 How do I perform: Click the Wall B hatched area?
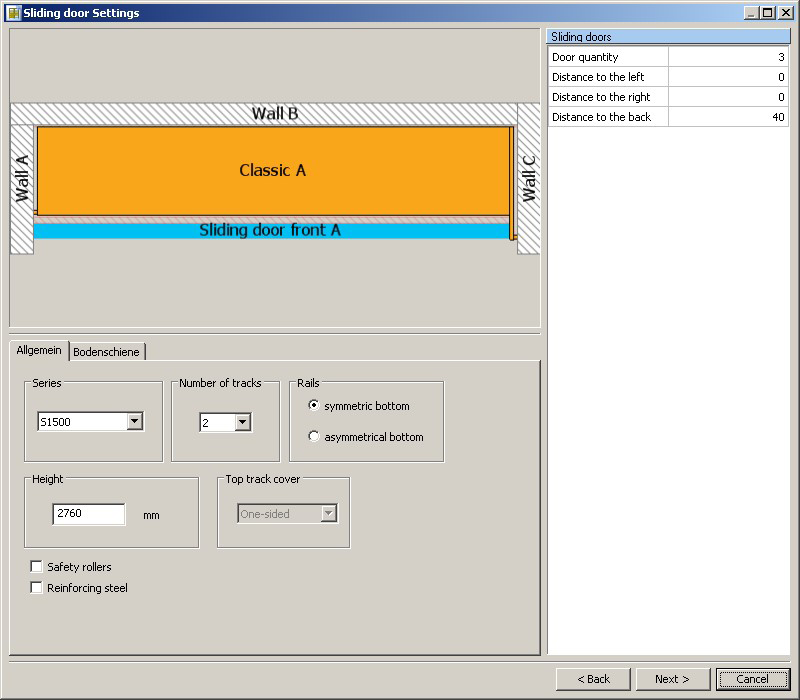coord(150,114)
